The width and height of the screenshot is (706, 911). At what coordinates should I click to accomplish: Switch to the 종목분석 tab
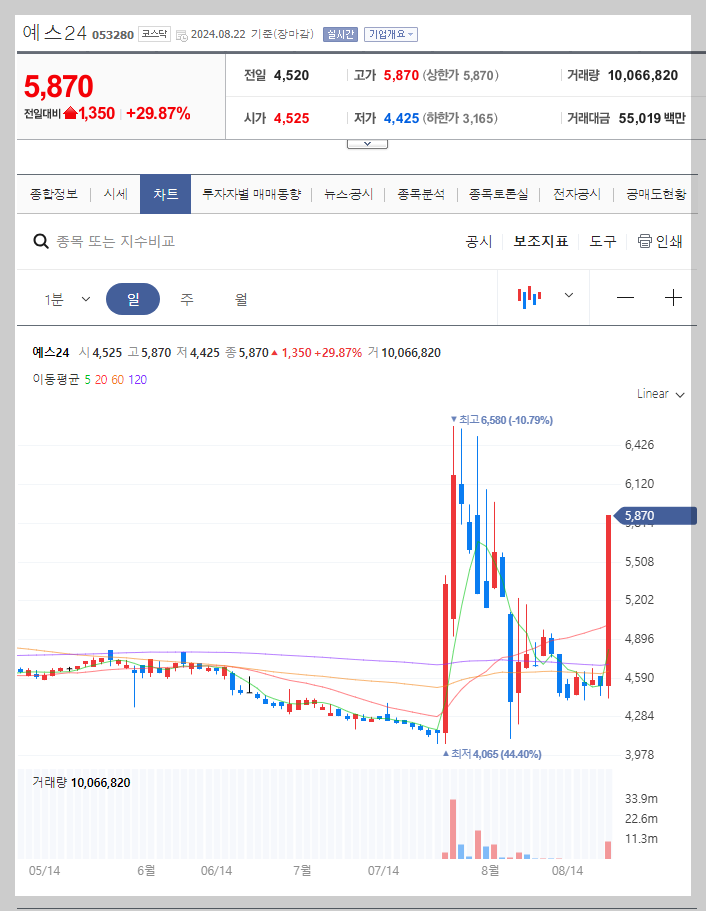(x=421, y=194)
